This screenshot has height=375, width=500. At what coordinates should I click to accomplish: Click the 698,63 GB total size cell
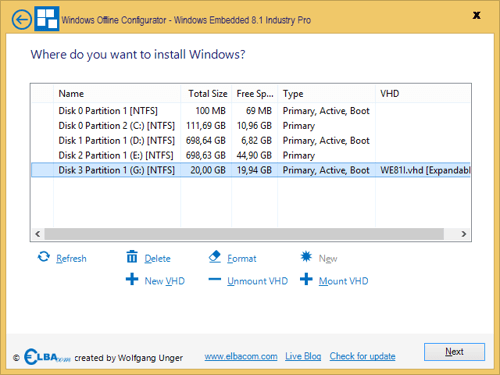(x=206, y=155)
